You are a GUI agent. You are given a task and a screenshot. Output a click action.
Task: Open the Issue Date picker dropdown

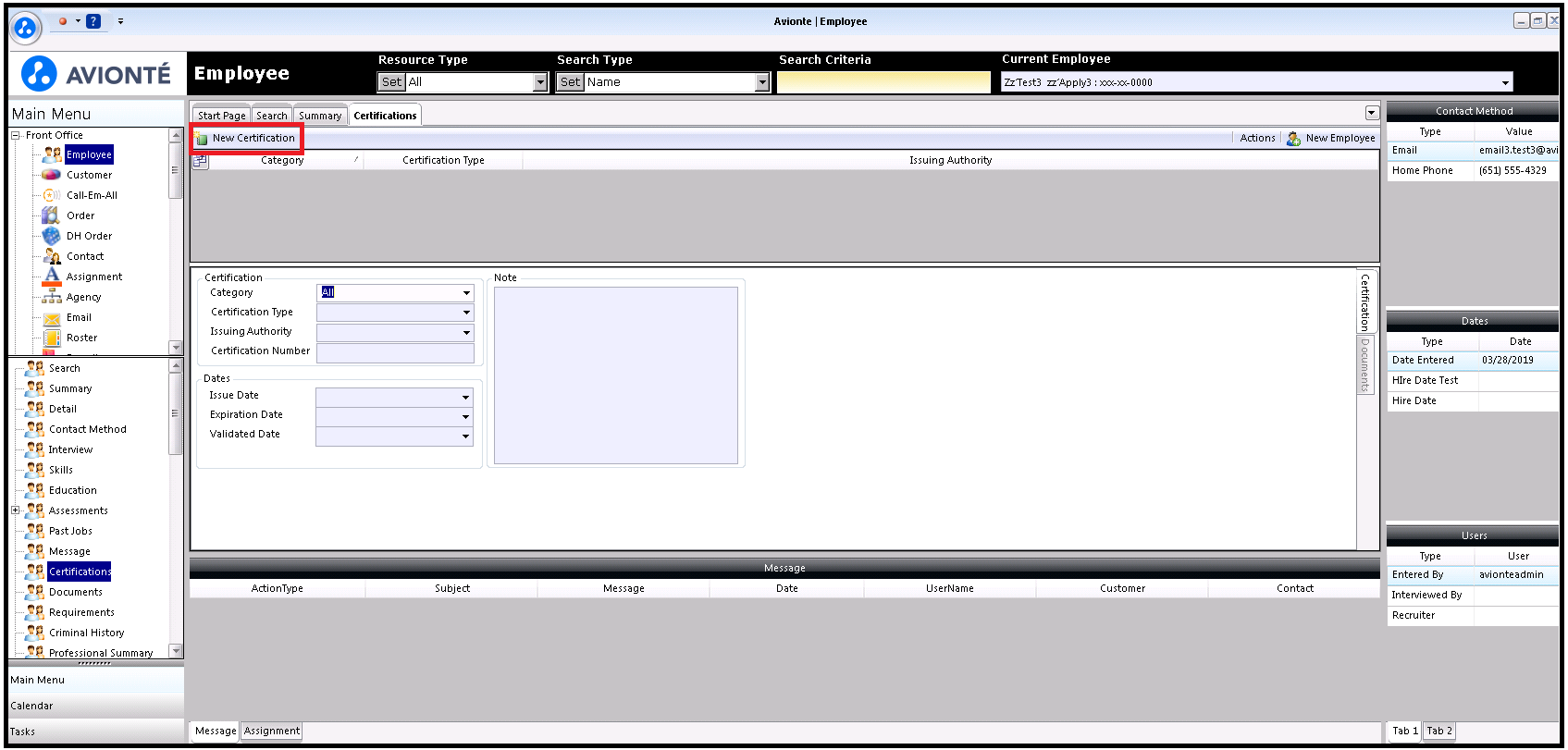pos(466,397)
